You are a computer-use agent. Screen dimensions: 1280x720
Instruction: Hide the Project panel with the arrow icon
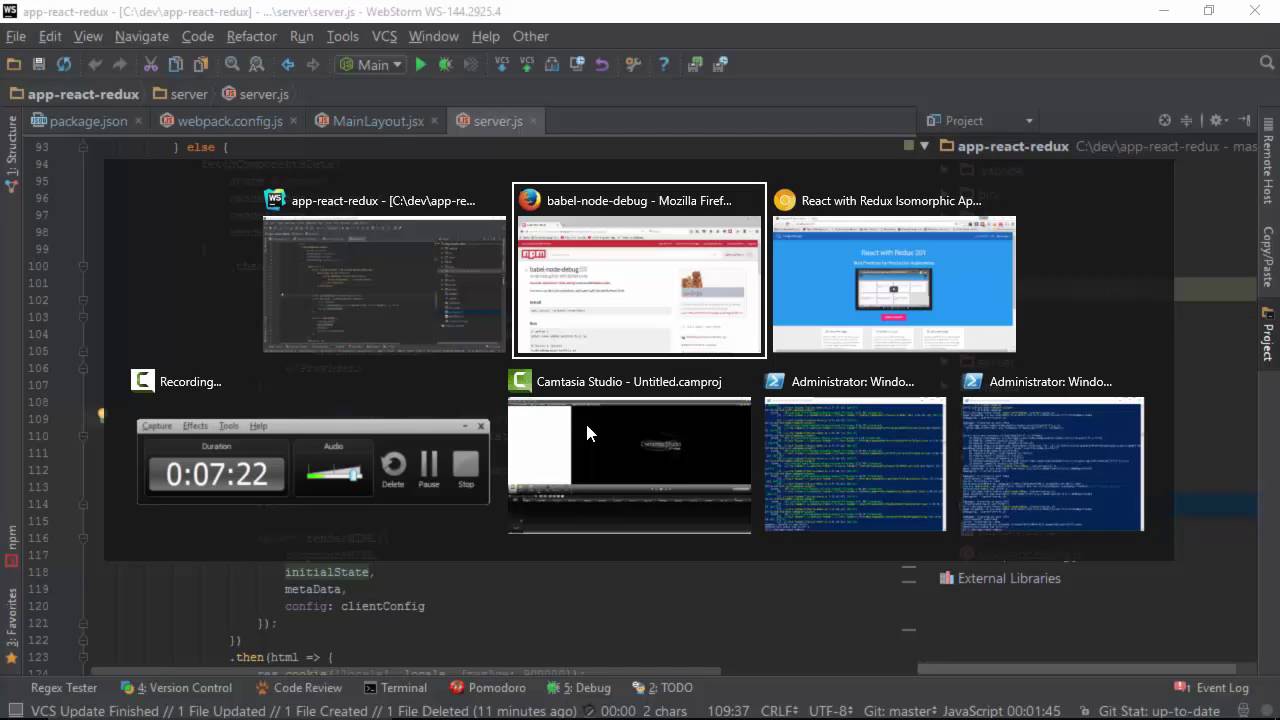(x=1244, y=120)
